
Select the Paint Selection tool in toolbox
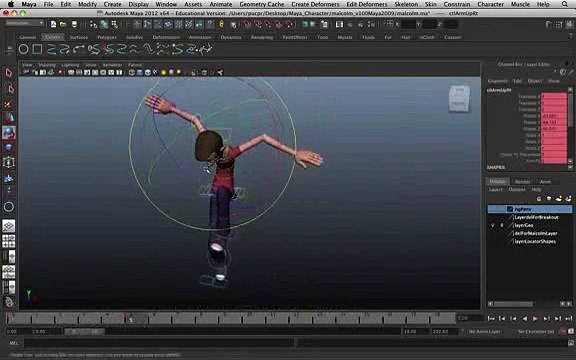pos(9,104)
